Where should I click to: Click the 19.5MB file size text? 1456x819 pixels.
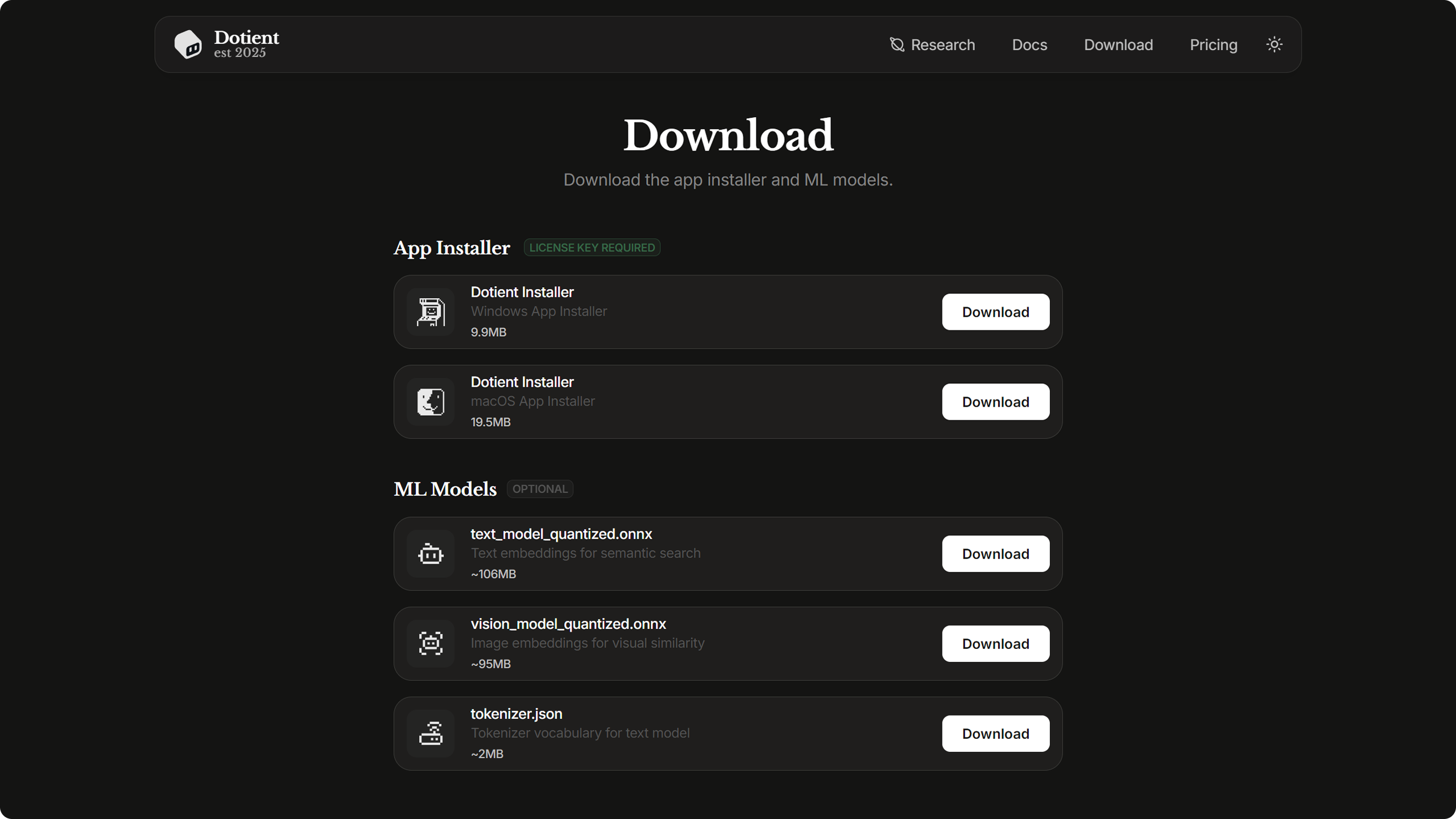click(490, 422)
